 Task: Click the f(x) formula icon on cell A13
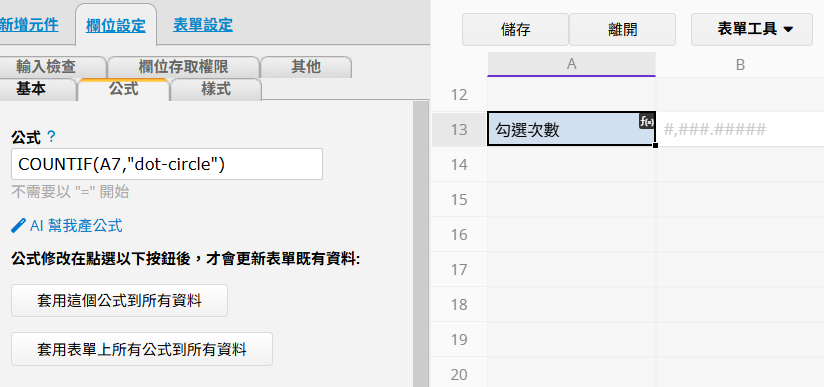click(647, 121)
